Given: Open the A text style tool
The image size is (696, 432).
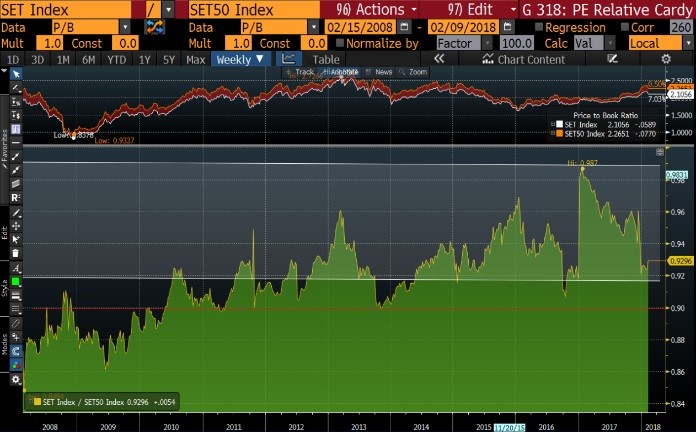Looking at the screenshot, I should click(16, 268).
